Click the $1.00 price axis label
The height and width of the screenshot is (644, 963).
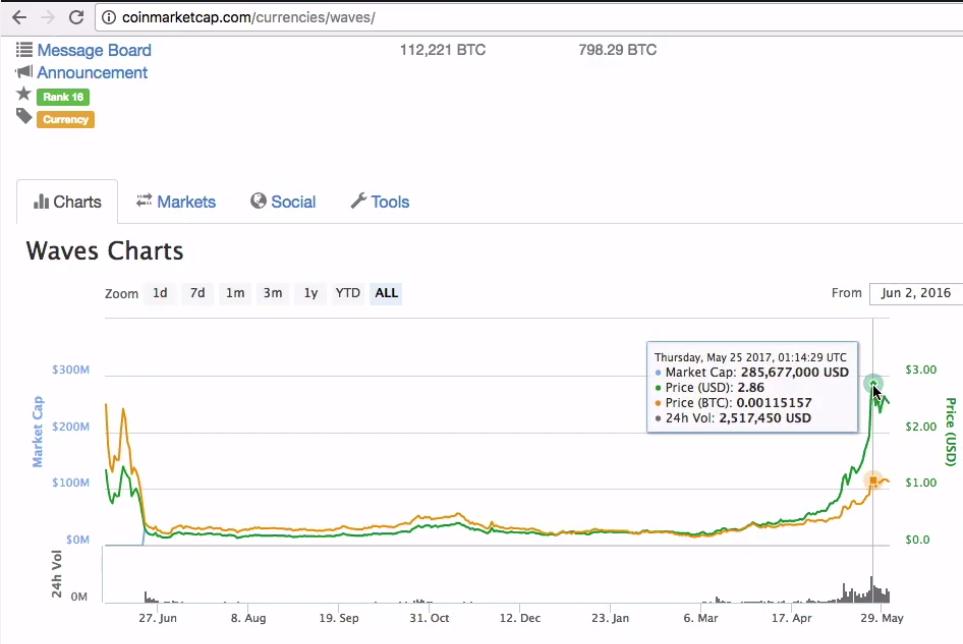(x=921, y=483)
